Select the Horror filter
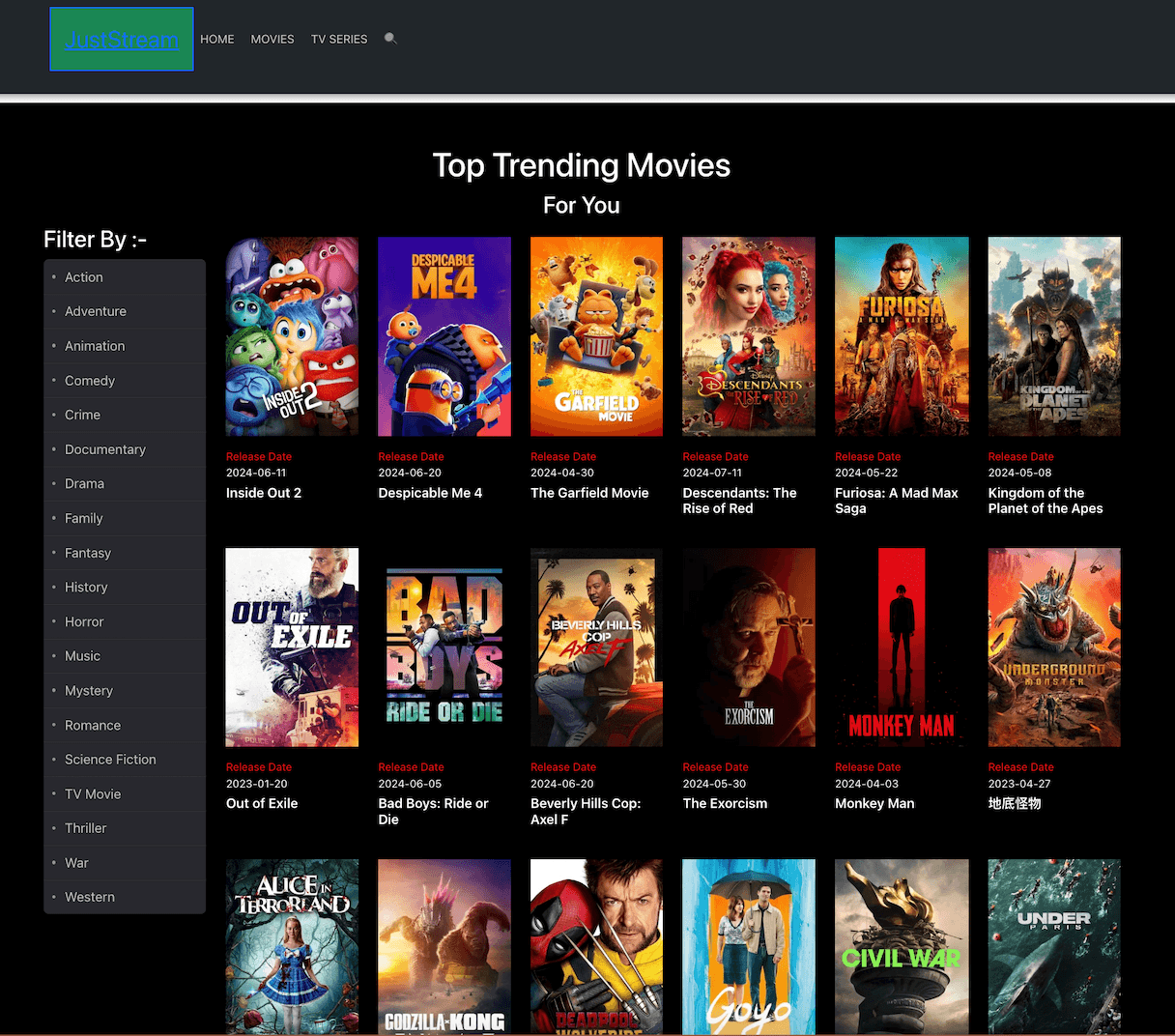This screenshot has width=1175, height=1036. click(x=125, y=621)
